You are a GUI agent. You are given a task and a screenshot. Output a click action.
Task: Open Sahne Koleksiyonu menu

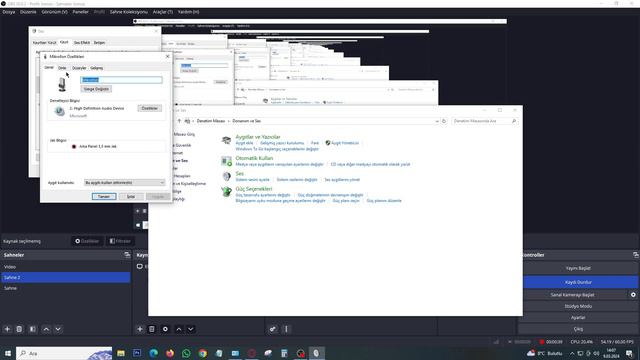129,12
